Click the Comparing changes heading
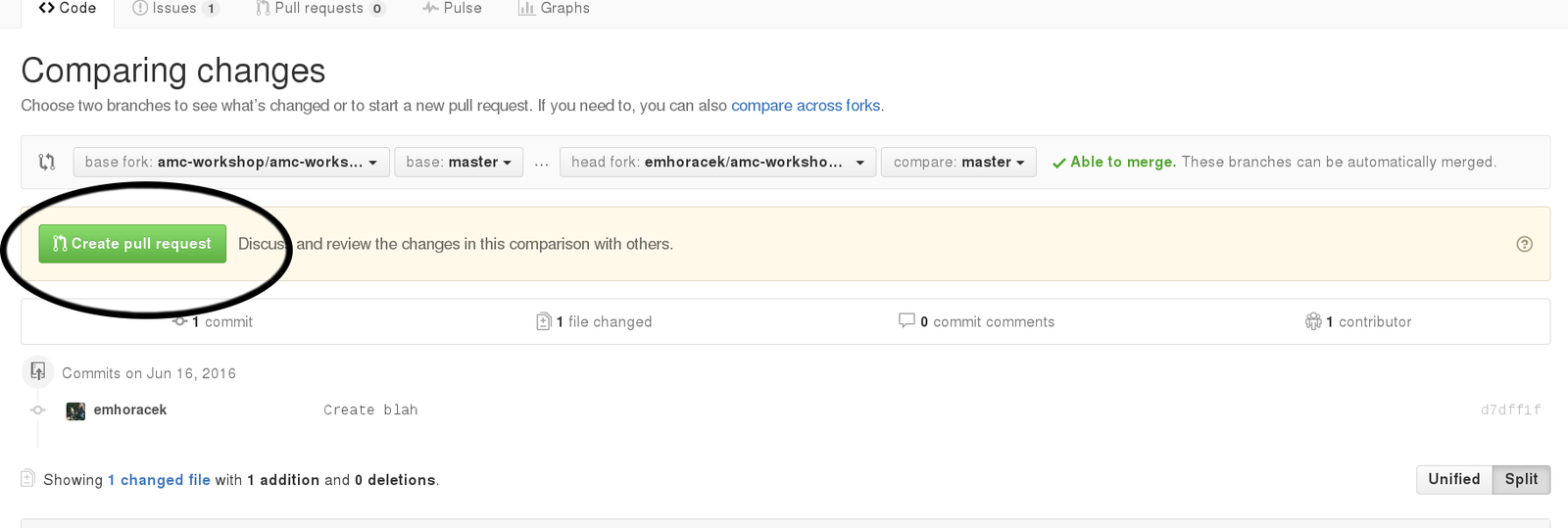 173,71
